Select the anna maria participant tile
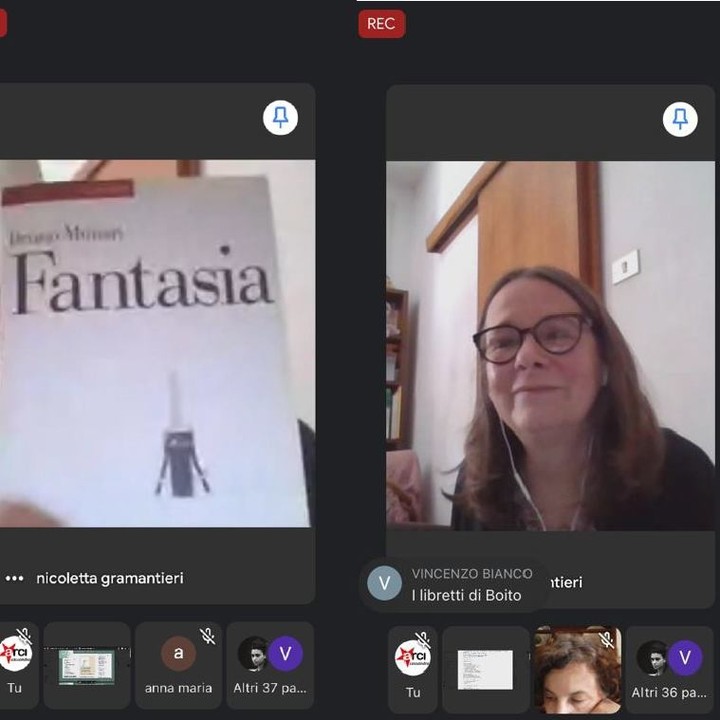The image size is (720, 720). pos(178,665)
